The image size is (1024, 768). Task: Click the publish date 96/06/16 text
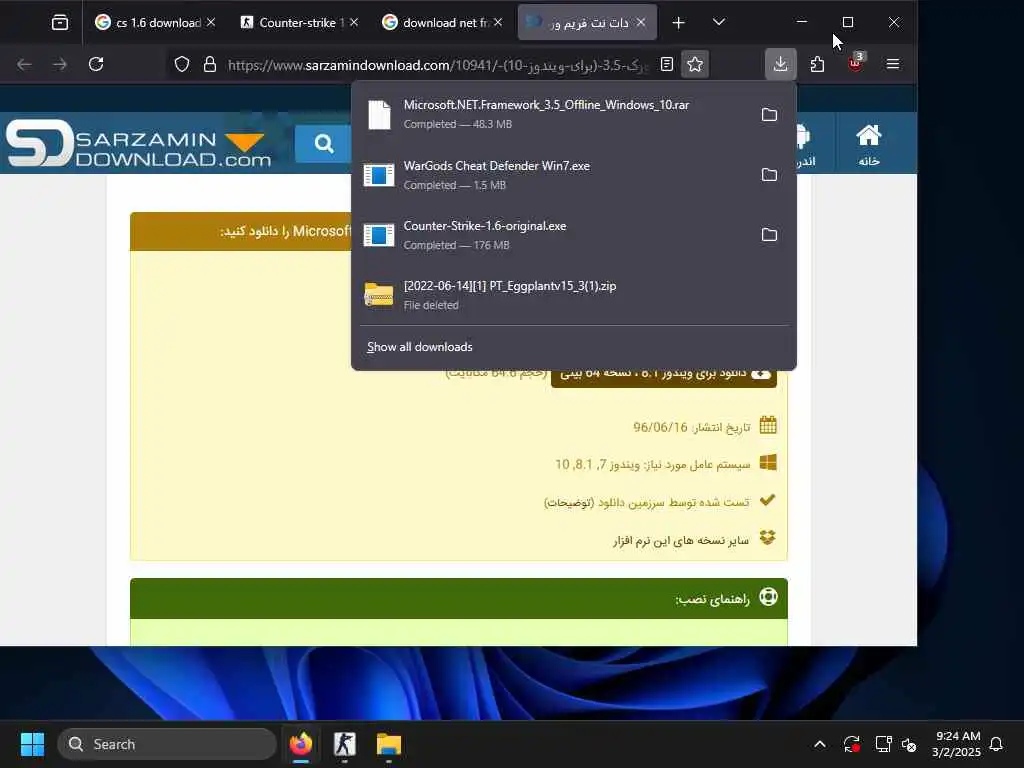click(692, 427)
